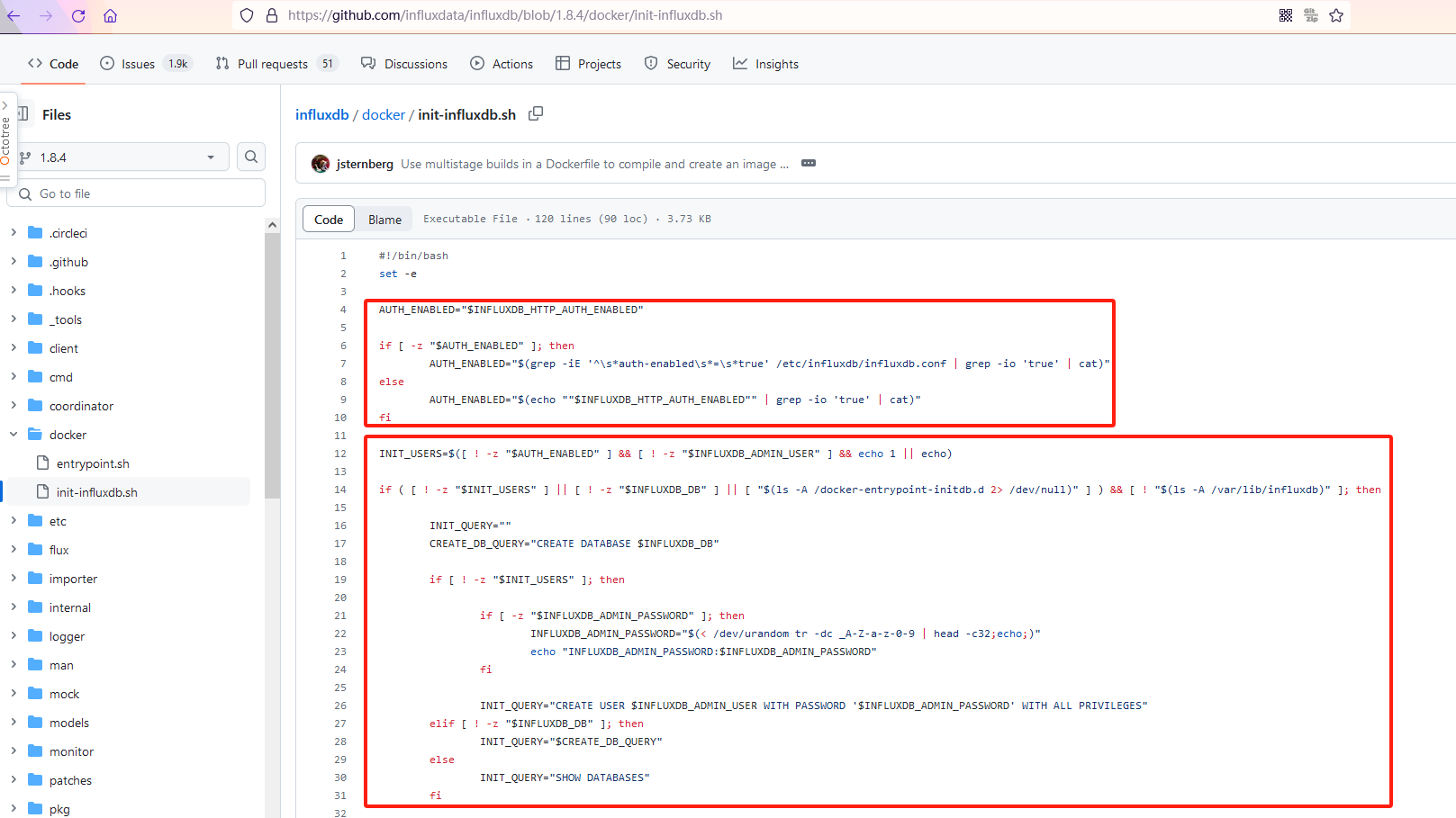
Task: Open the QR code icon in address bar
Action: click(x=1286, y=15)
